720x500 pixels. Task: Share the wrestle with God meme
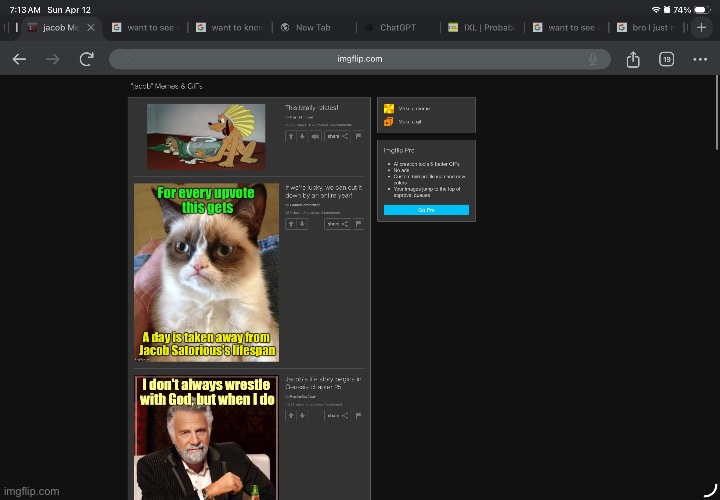point(338,416)
